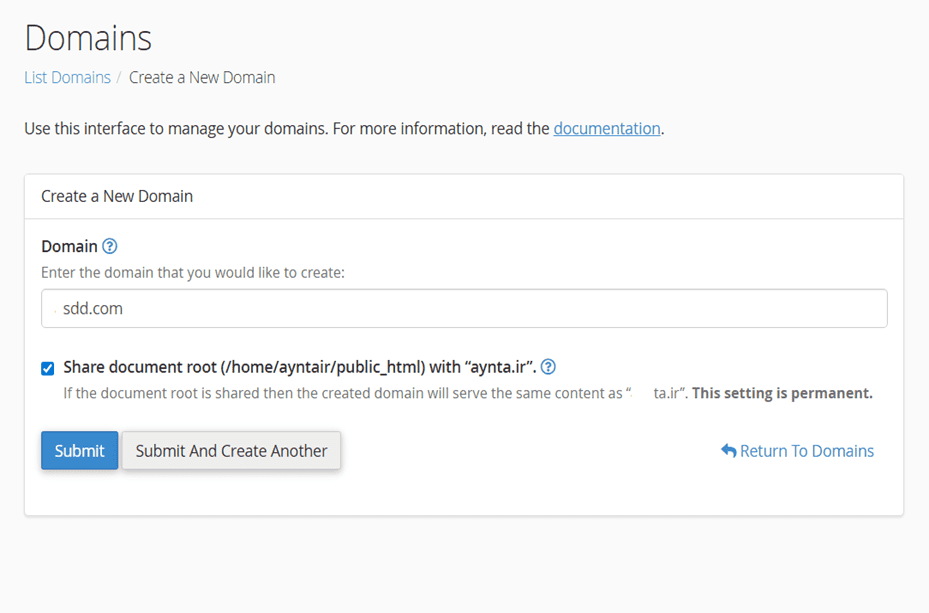929x613 pixels.
Task: Open the List Domains breadcrumb link
Action: [67, 77]
